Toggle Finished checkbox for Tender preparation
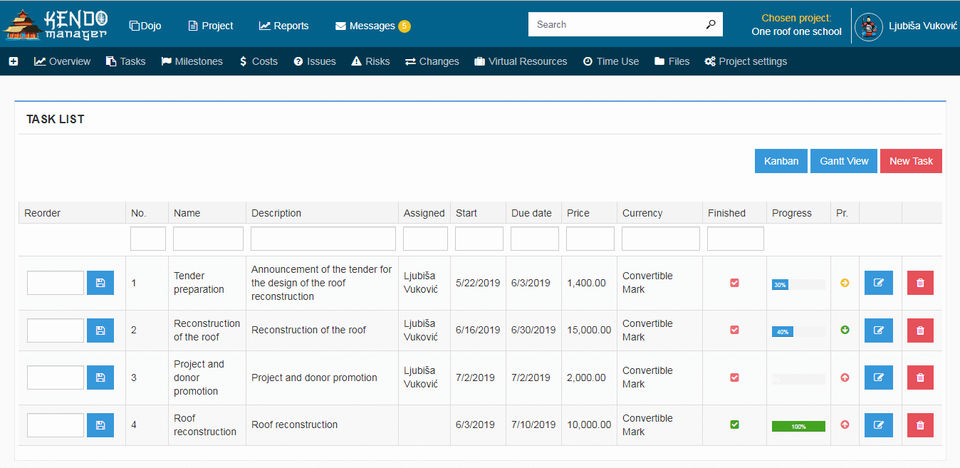 click(735, 283)
